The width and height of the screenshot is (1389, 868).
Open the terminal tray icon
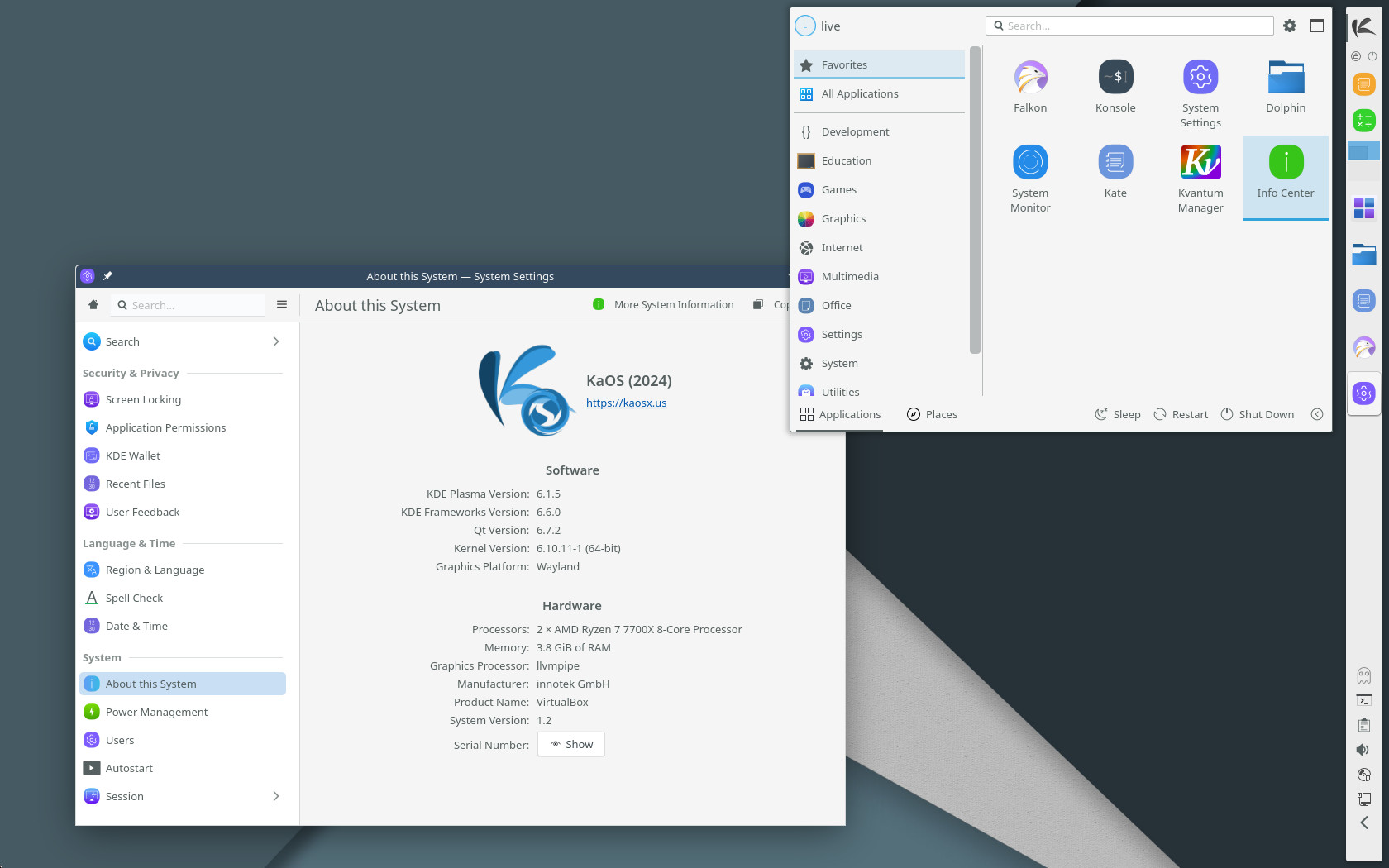pos(1364,700)
